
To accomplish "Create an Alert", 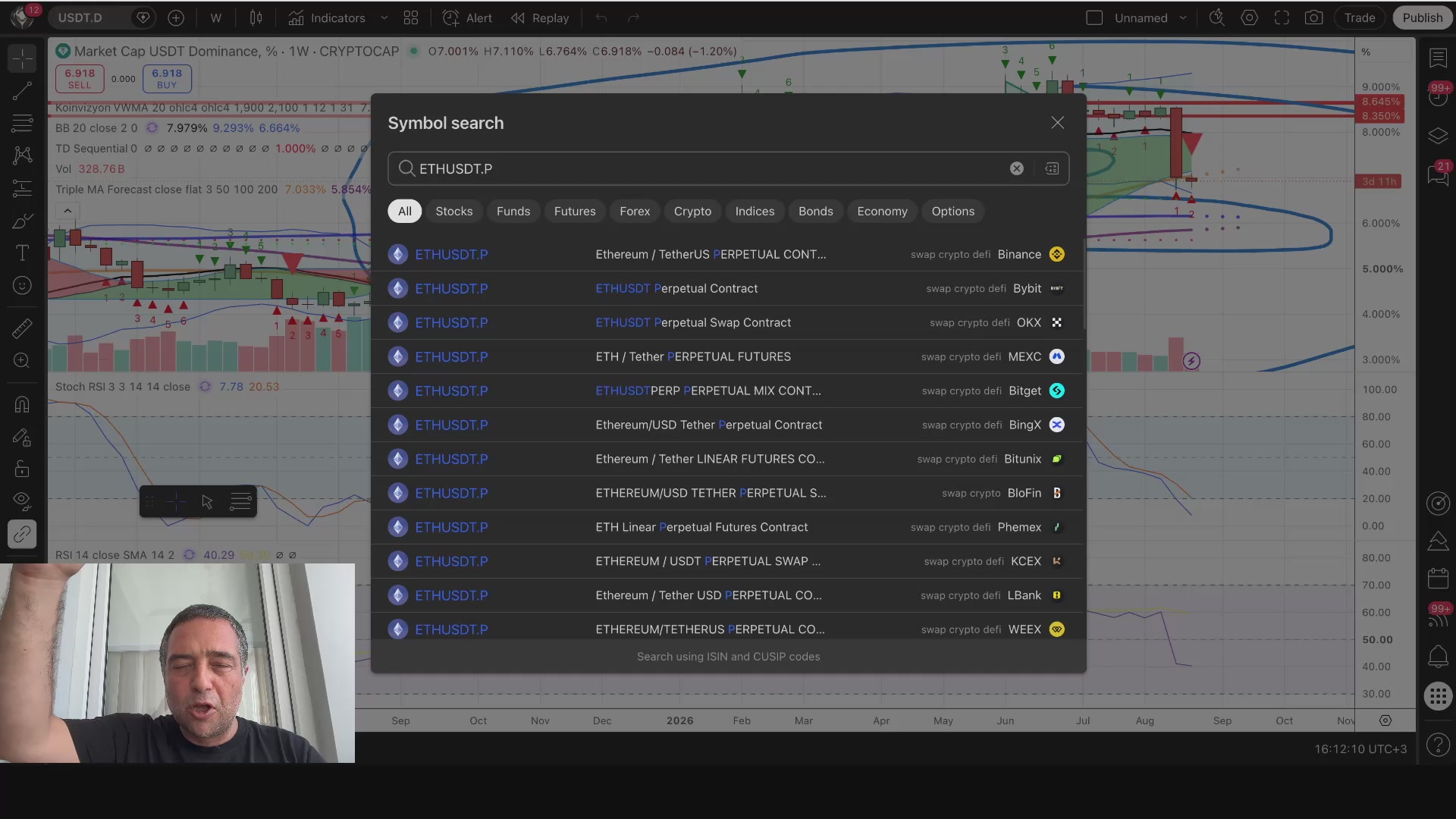I will click(x=467, y=17).
